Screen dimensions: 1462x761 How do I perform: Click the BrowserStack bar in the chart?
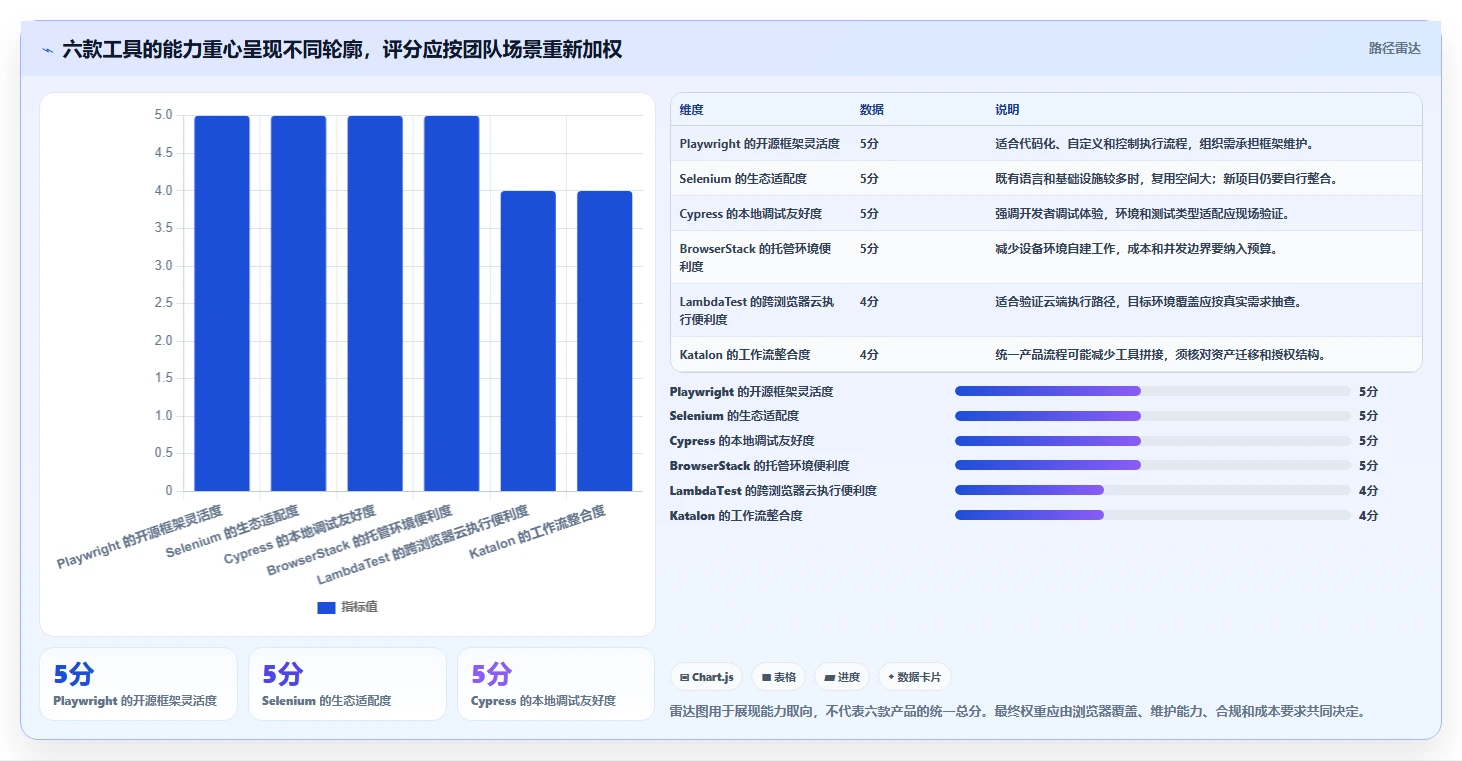click(x=452, y=303)
